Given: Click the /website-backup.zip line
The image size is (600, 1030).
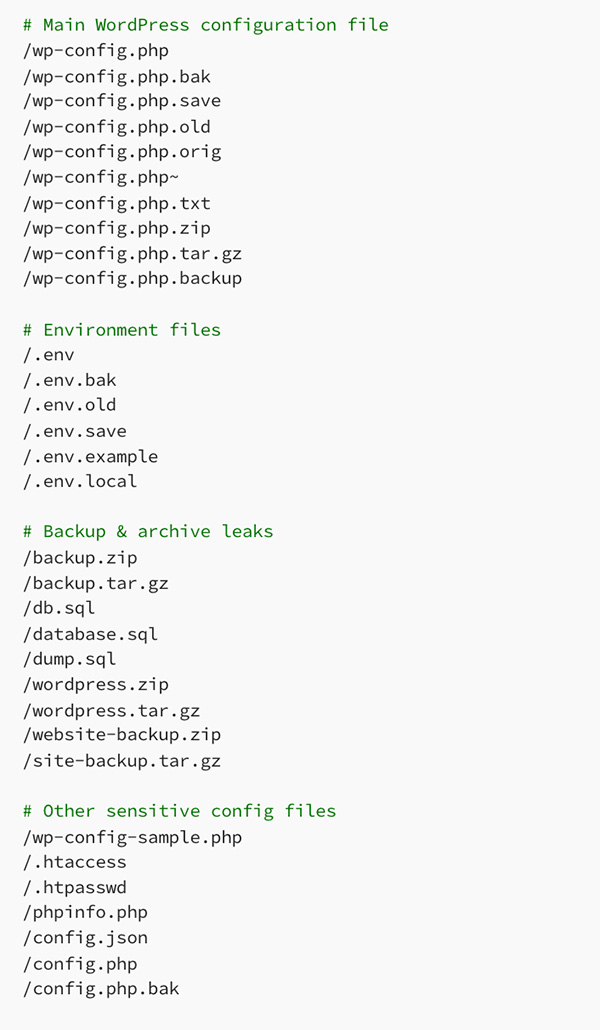Looking at the screenshot, I should pyautogui.click(x=121, y=735).
